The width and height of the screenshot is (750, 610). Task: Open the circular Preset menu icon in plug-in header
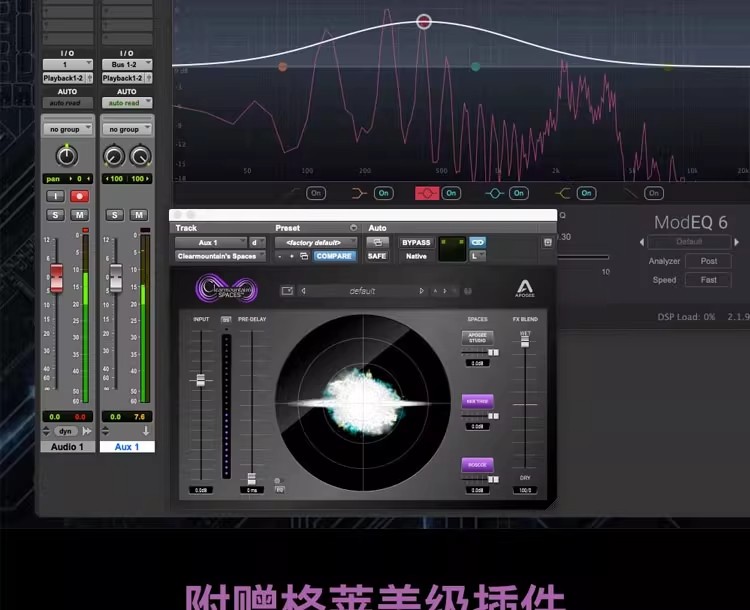coord(353,228)
